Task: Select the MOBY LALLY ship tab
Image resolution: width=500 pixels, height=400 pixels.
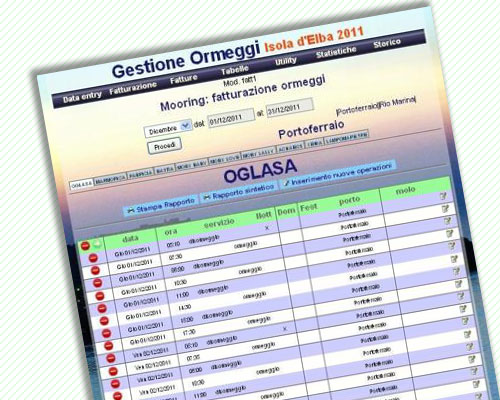Action: [x=258, y=153]
